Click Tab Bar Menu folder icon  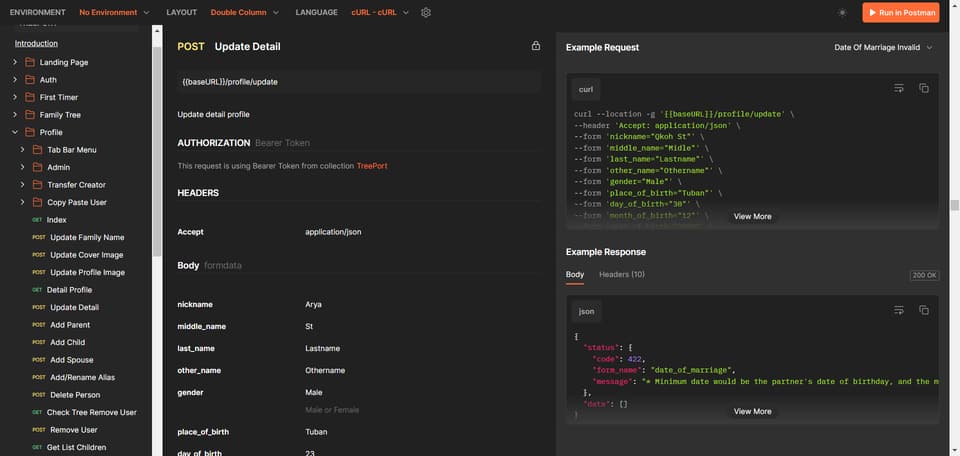pyautogui.click(x=37, y=150)
